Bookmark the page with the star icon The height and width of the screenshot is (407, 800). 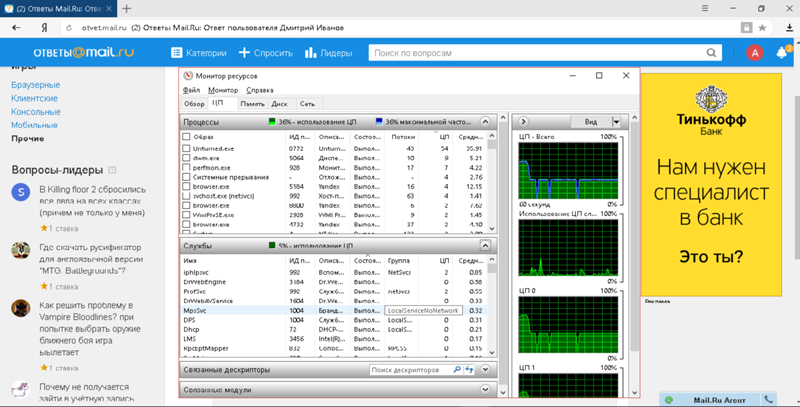(x=762, y=28)
